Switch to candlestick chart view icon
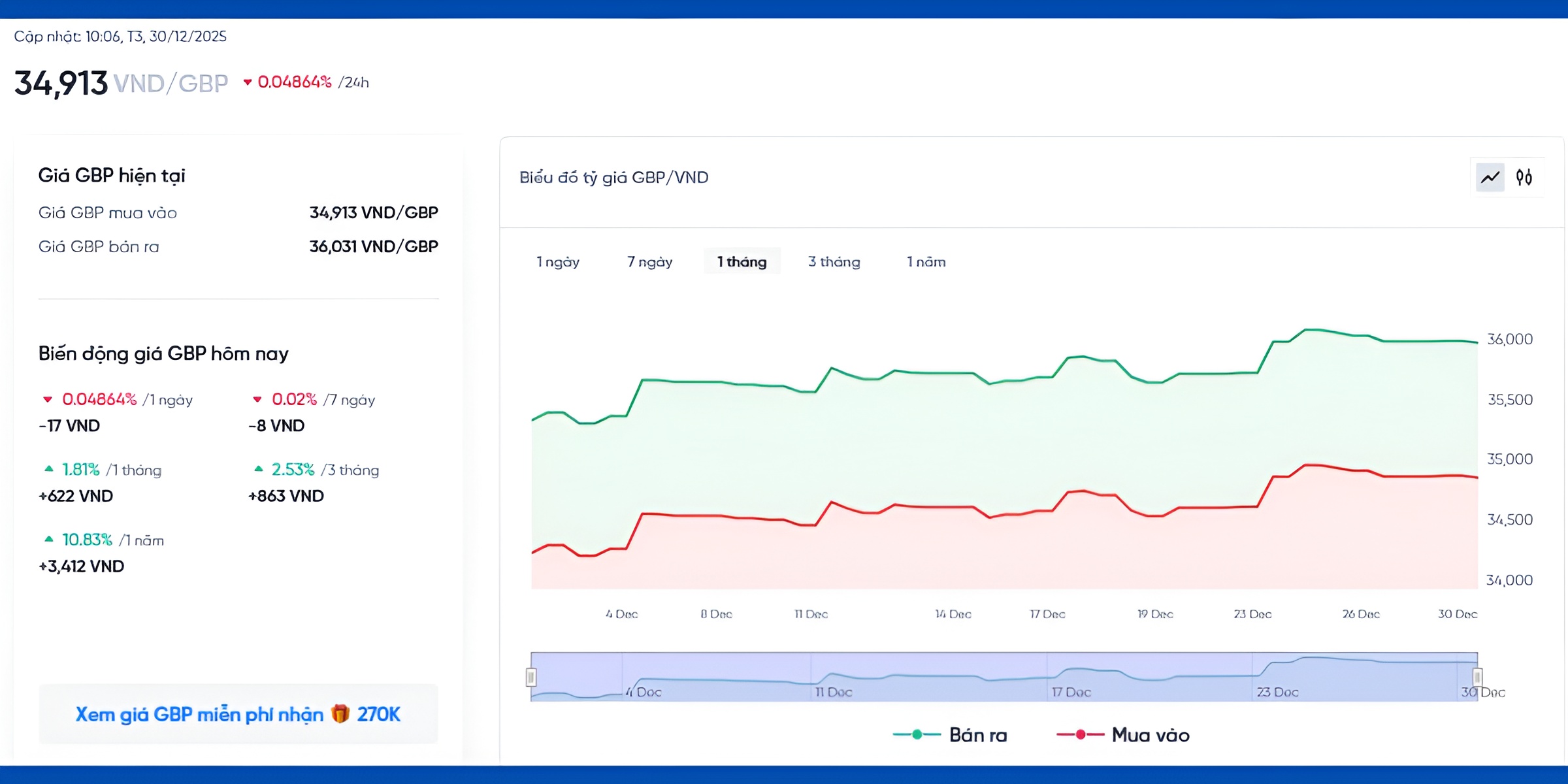Screen dimensions: 1568x784 (1524, 177)
